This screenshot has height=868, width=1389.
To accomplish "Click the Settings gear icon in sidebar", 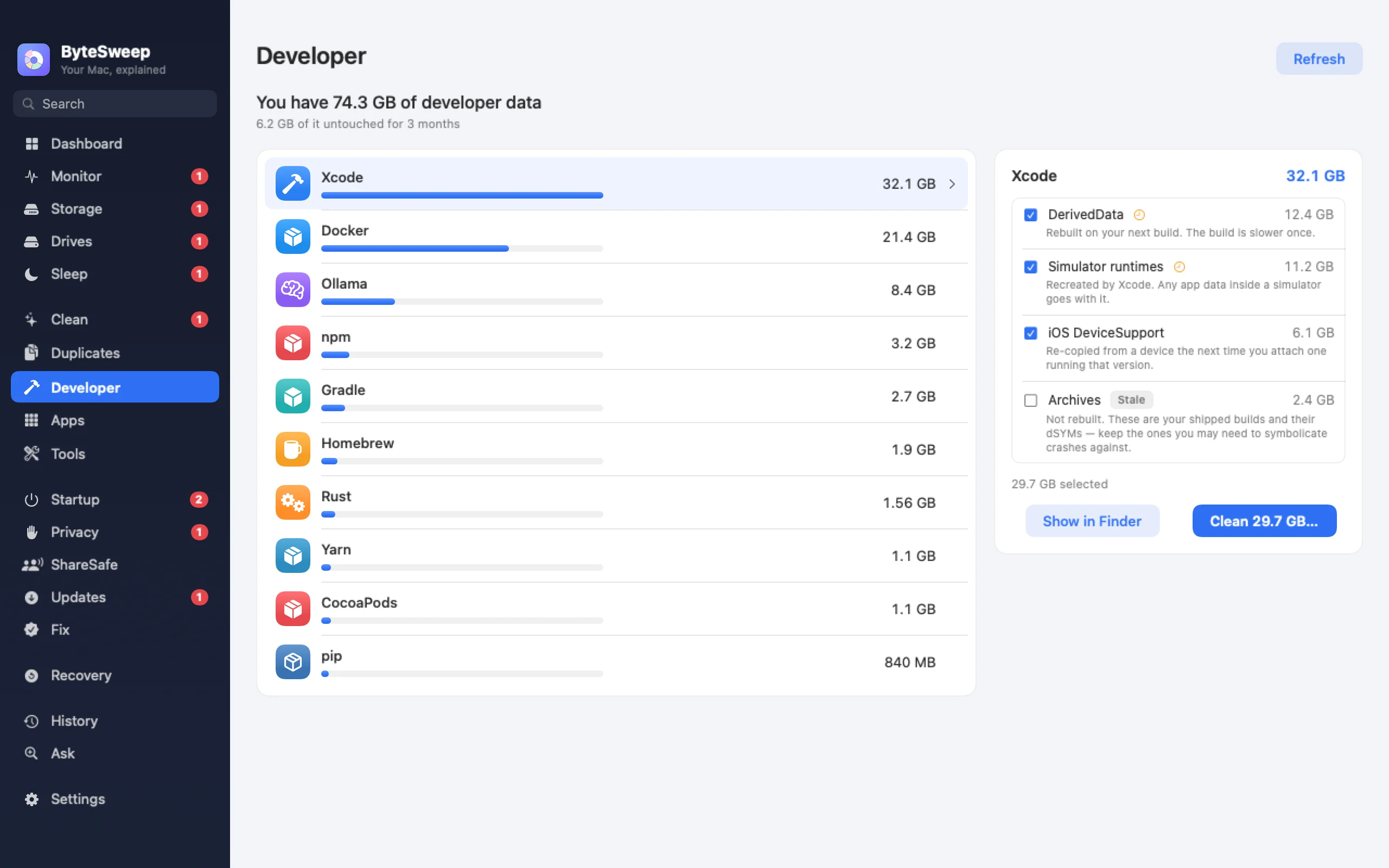I will (x=31, y=799).
